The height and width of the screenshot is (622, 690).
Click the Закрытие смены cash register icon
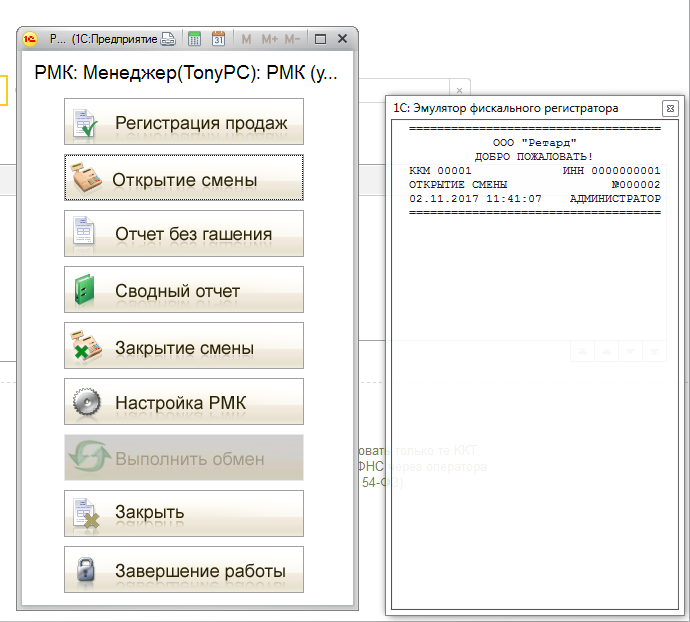pos(86,346)
